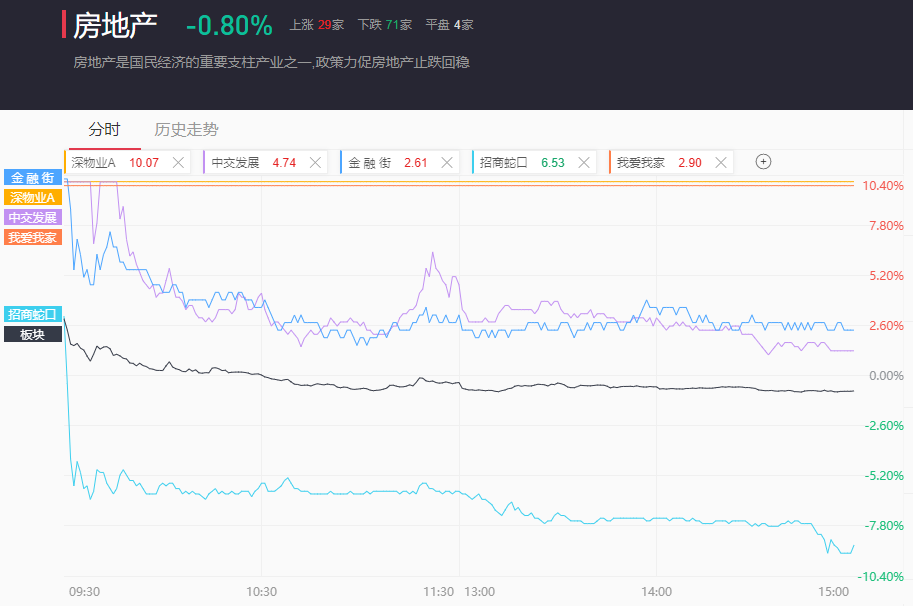The width and height of the screenshot is (913, 606).
Task: Toggle the 板块 dark legend label
Action: (33, 334)
